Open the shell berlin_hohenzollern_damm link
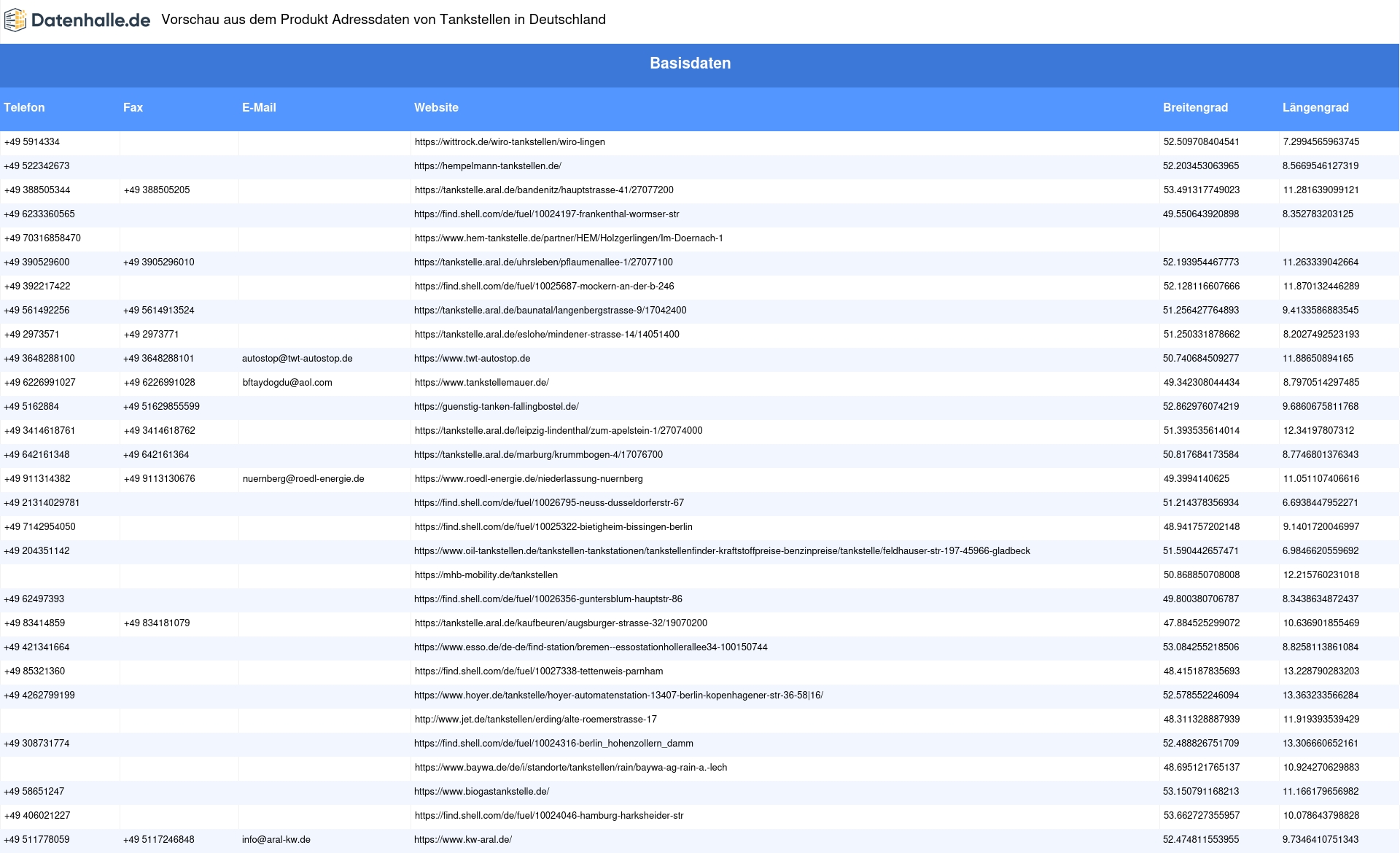1400x853 pixels. click(x=553, y=744)
